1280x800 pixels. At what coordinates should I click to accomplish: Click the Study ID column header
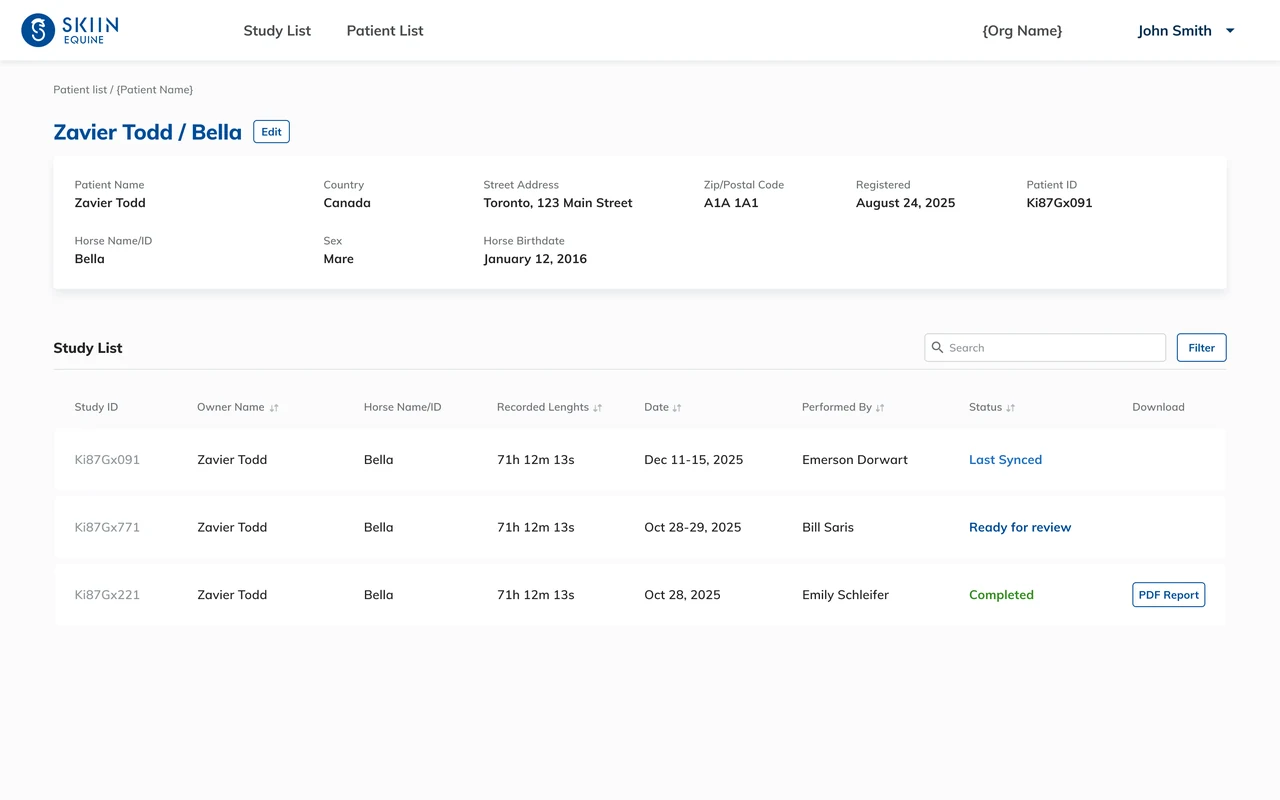tap(96, 408)
